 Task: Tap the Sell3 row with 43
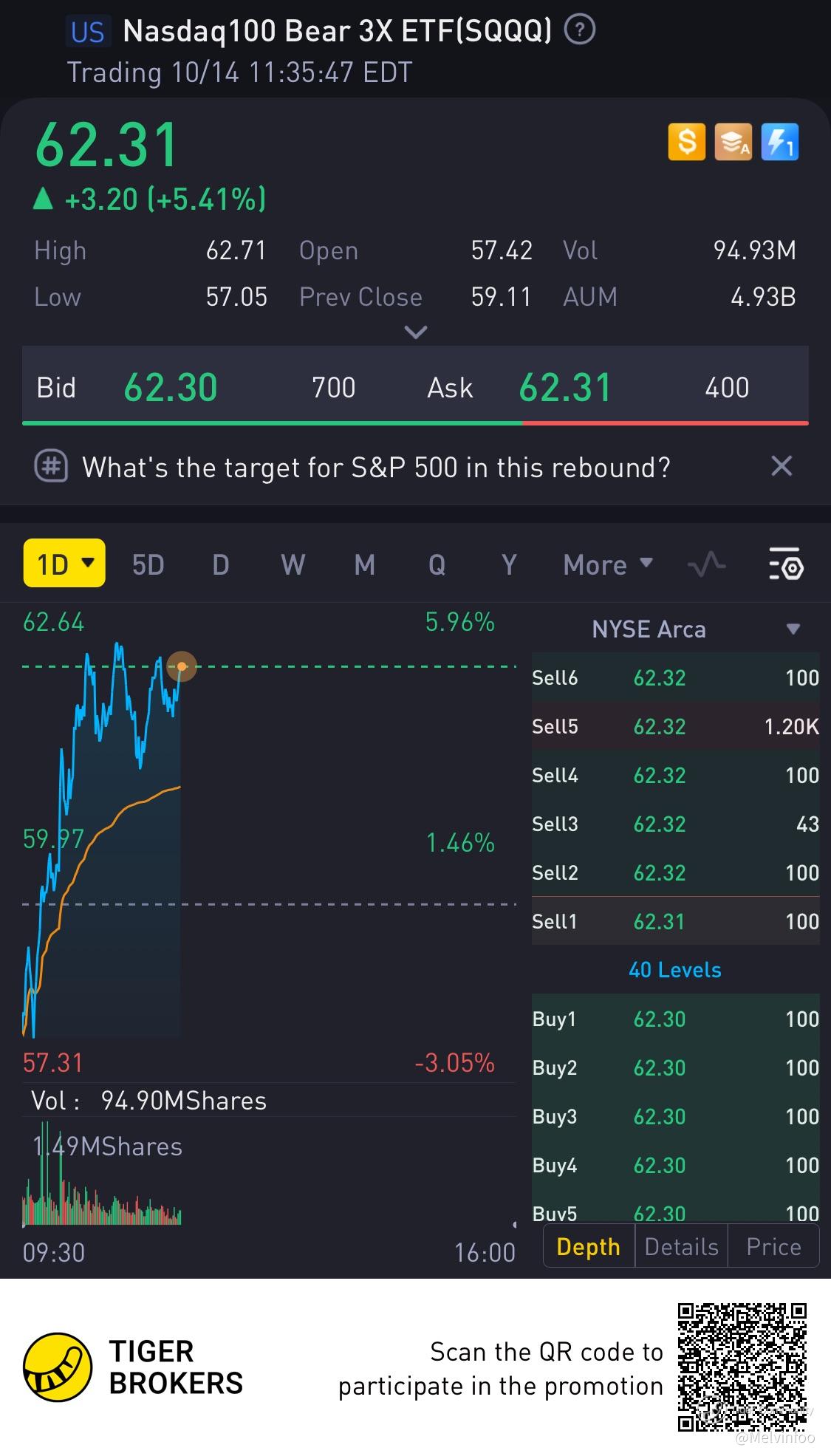click(x=676, y=824)
